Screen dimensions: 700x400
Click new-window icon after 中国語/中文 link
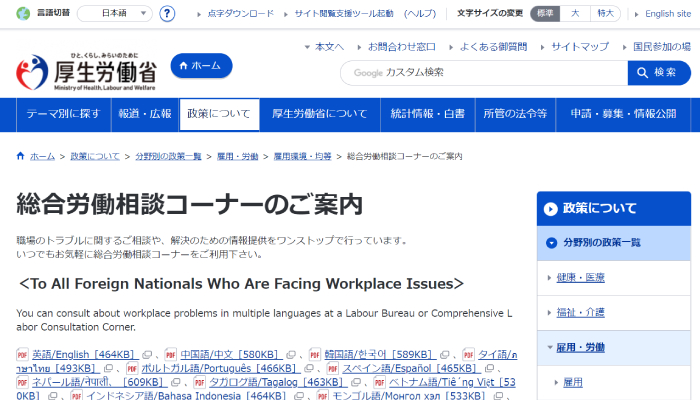tap(291, 355)
